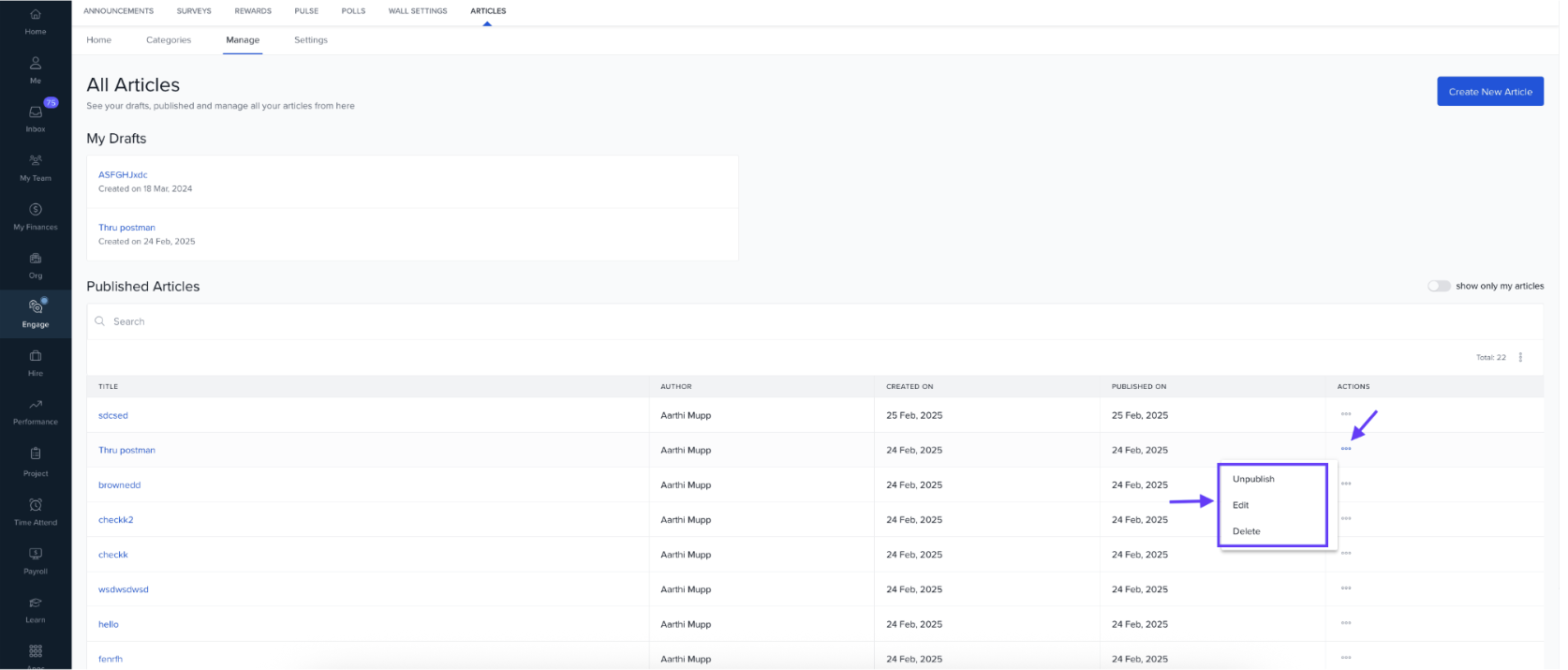Open the Surveys top navigation tab
This screenshot has height=670, width=1568.
[x=194, y=11]
